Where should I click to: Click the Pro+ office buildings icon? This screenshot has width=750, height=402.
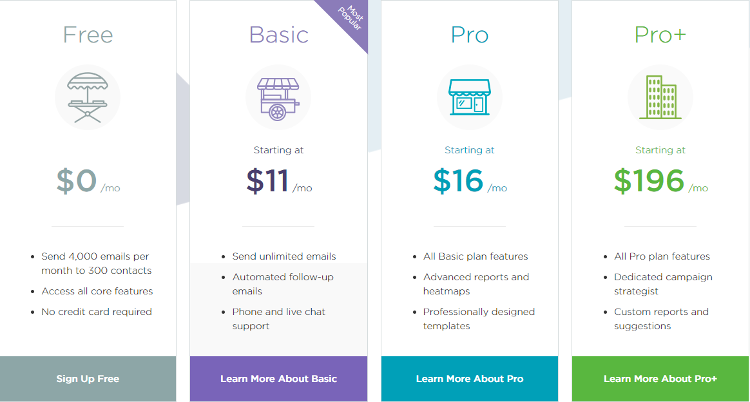(660, 98)
